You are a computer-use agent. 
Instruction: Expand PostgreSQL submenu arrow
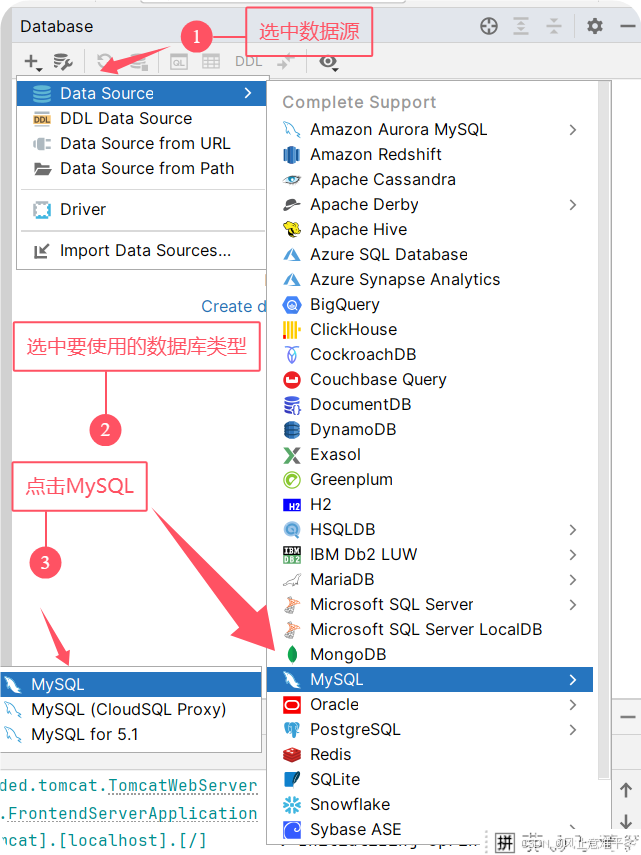572,730
